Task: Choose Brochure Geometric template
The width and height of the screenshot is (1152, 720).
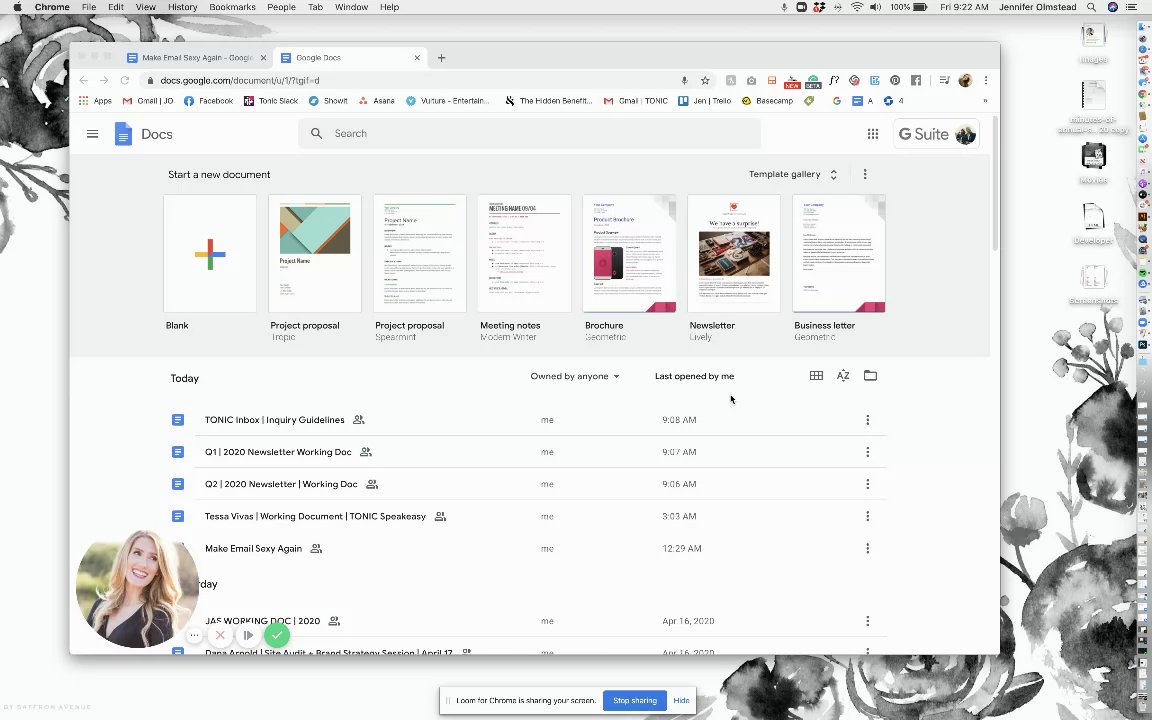Action: point(629,253)
